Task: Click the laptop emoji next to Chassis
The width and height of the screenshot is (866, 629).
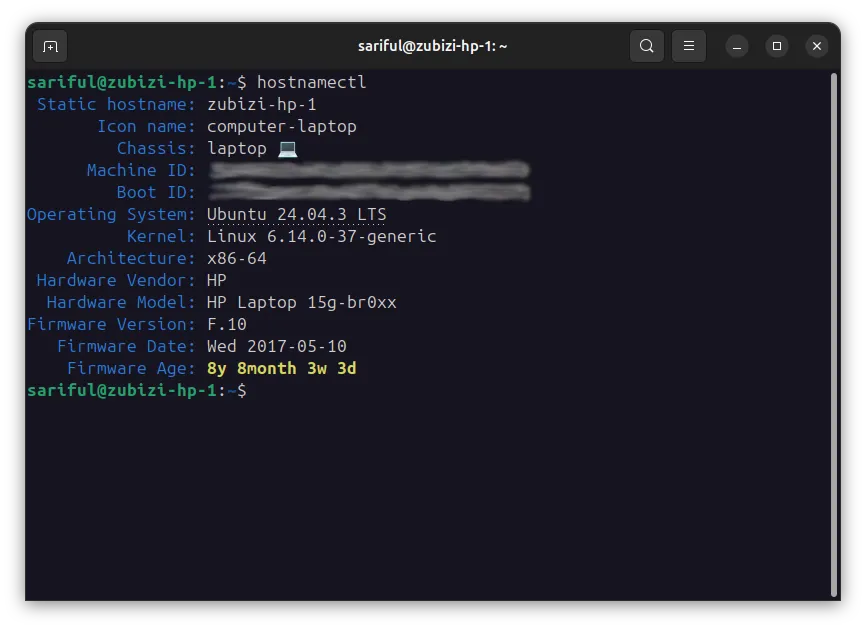Action: pyautogui.click(x=288, y=148)
